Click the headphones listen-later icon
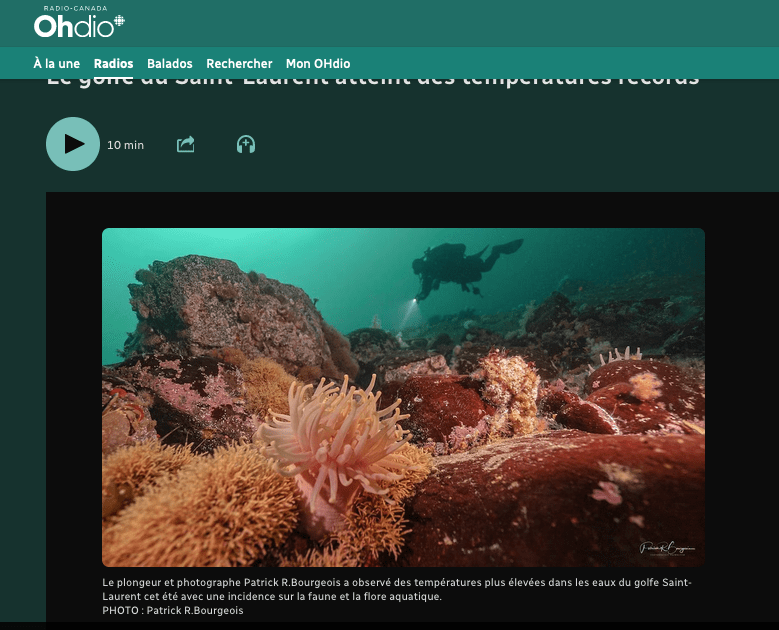The image size is (779, 630). [x=246, y=145]
